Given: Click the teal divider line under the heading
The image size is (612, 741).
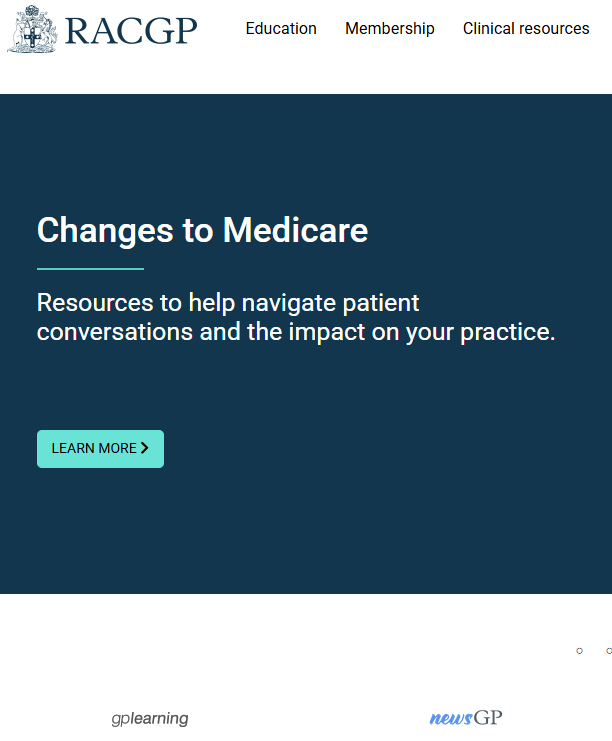Looking at the screenshot, I should click(90, 269).
